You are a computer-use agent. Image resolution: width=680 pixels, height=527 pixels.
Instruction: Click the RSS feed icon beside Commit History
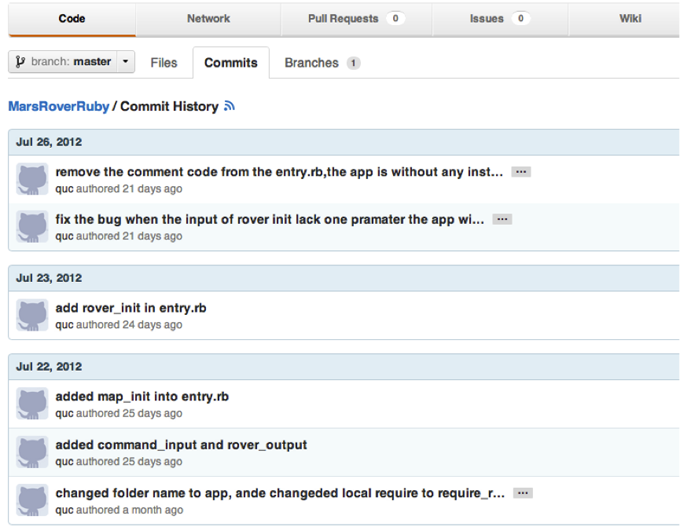click(229, 106)
